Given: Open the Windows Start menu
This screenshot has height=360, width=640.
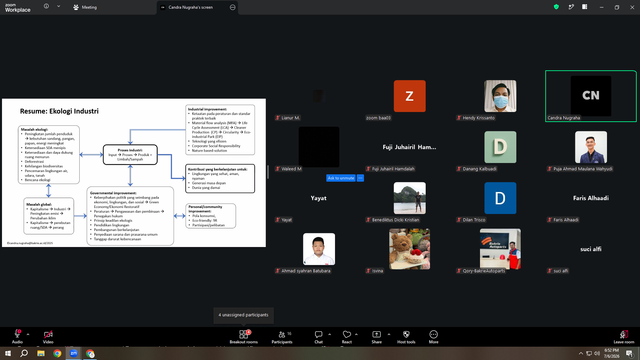Looking at the screenshot, I should 8,353.
